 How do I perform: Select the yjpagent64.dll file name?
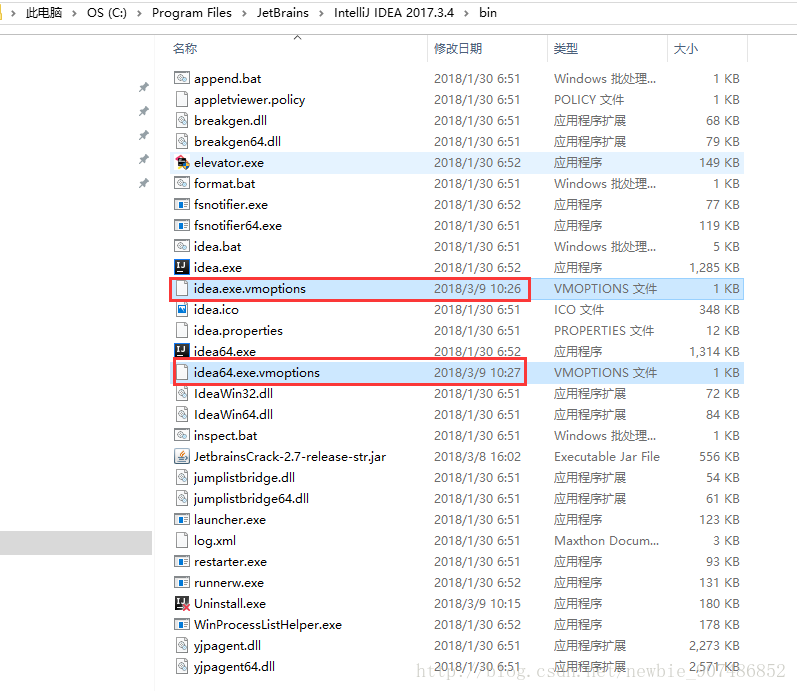click(234, 667)
